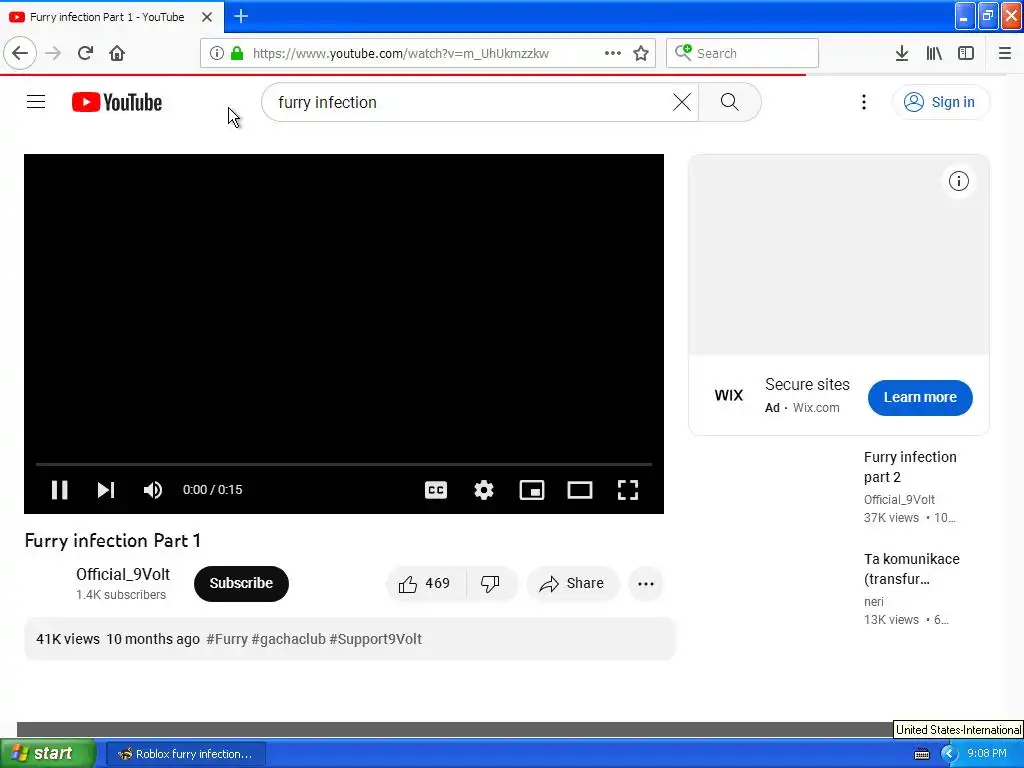Screen dimensions: 1024x768
Task: Go to the YouTube home logo
Action: tap(117, 102)
